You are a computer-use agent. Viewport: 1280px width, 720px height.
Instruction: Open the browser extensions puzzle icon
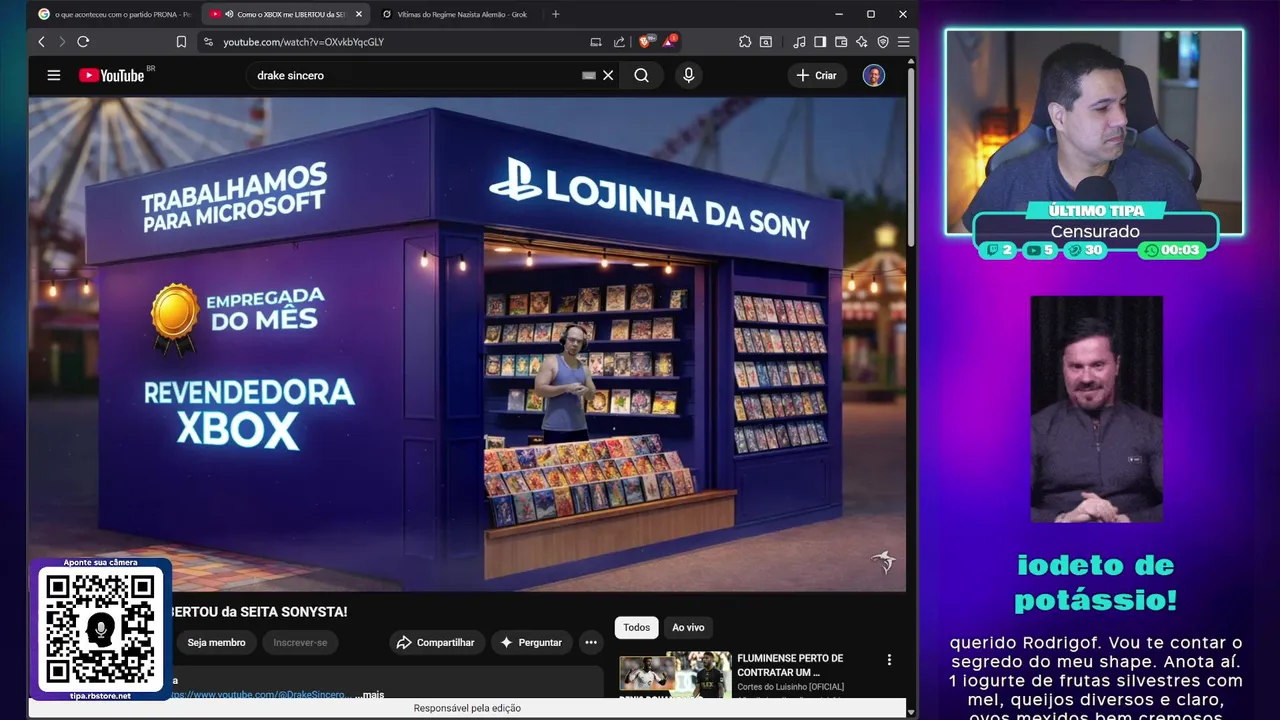pos(745,41)
